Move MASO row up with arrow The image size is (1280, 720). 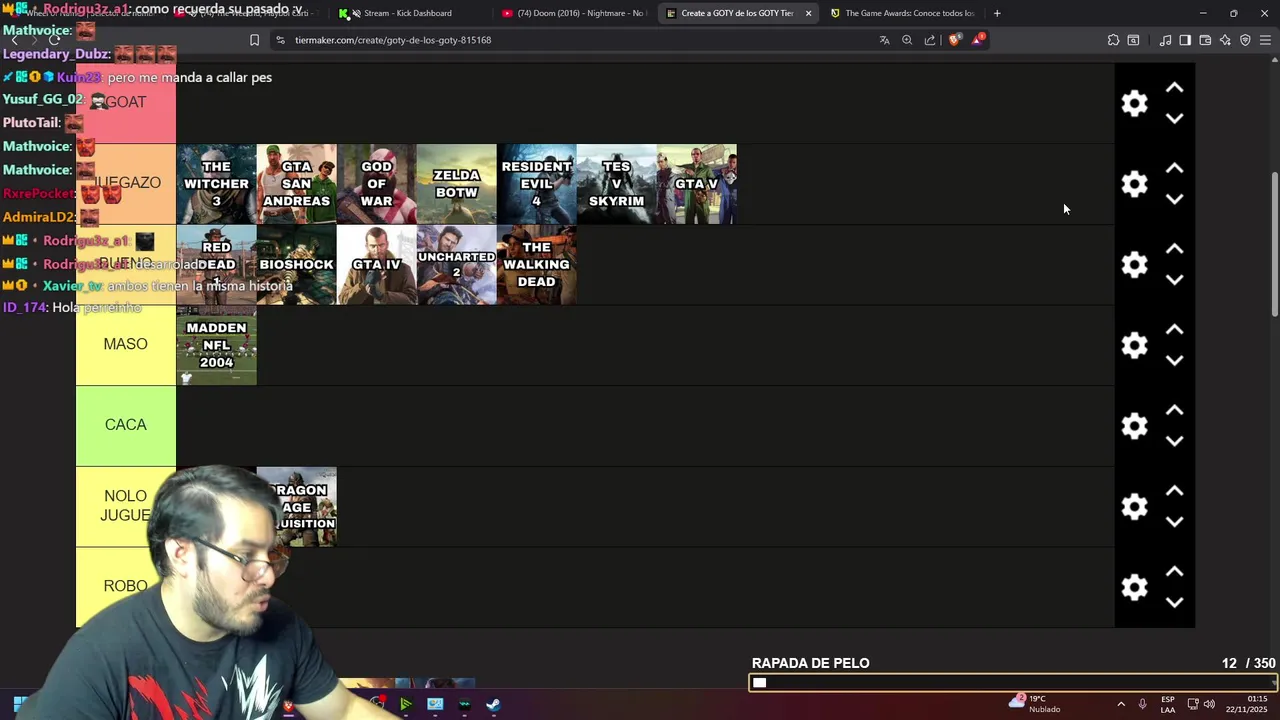tap(1175, 330)
